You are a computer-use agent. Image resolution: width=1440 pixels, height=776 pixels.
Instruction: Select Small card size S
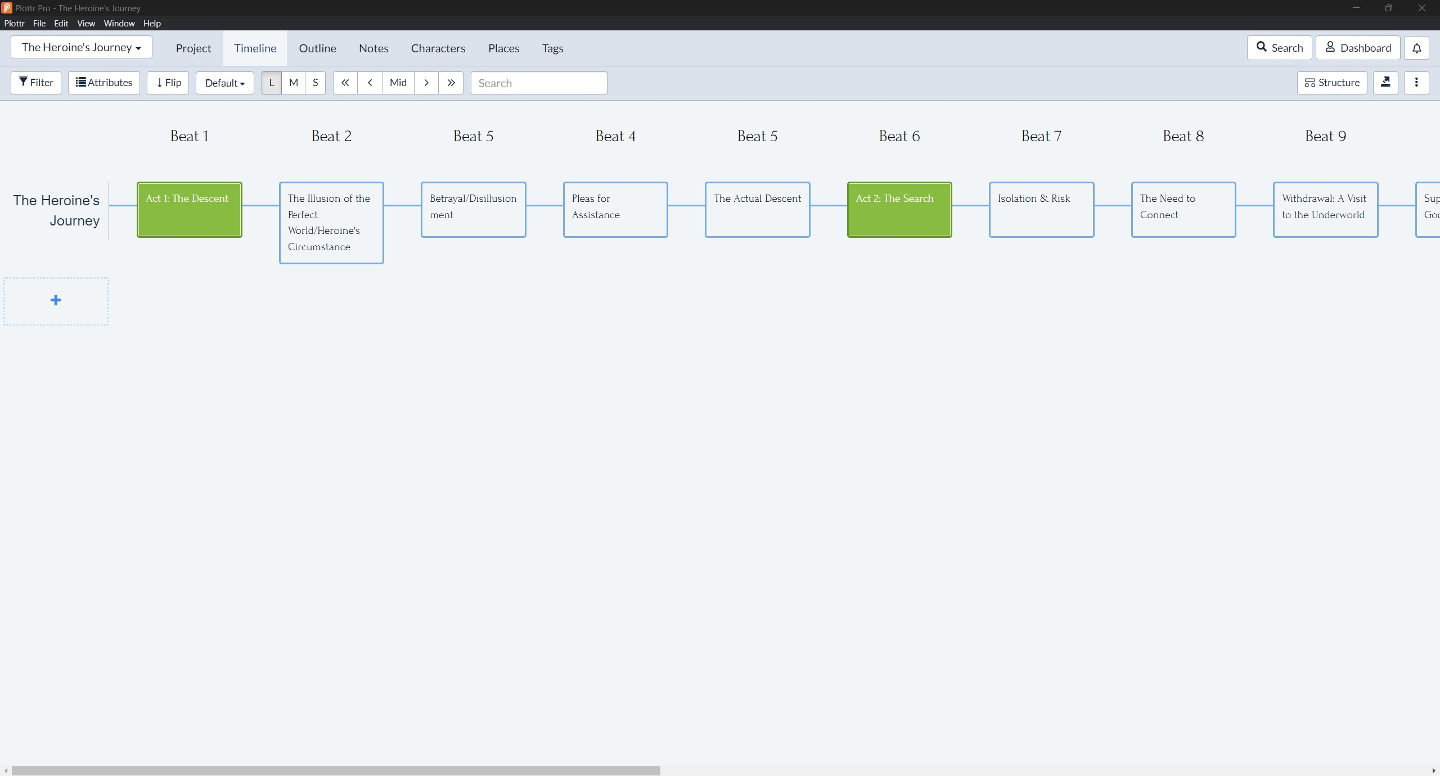click(x=315, y=83)
